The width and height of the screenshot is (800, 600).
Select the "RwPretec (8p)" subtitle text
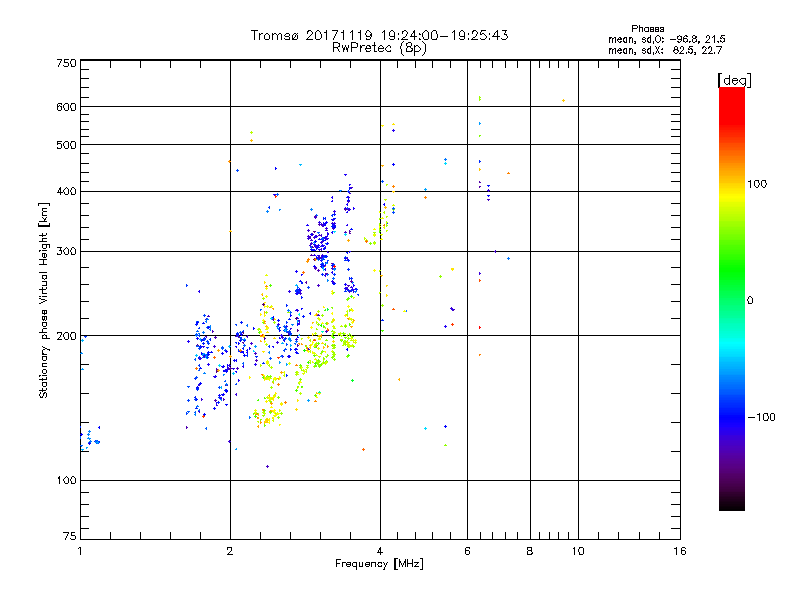click(379, 48)
